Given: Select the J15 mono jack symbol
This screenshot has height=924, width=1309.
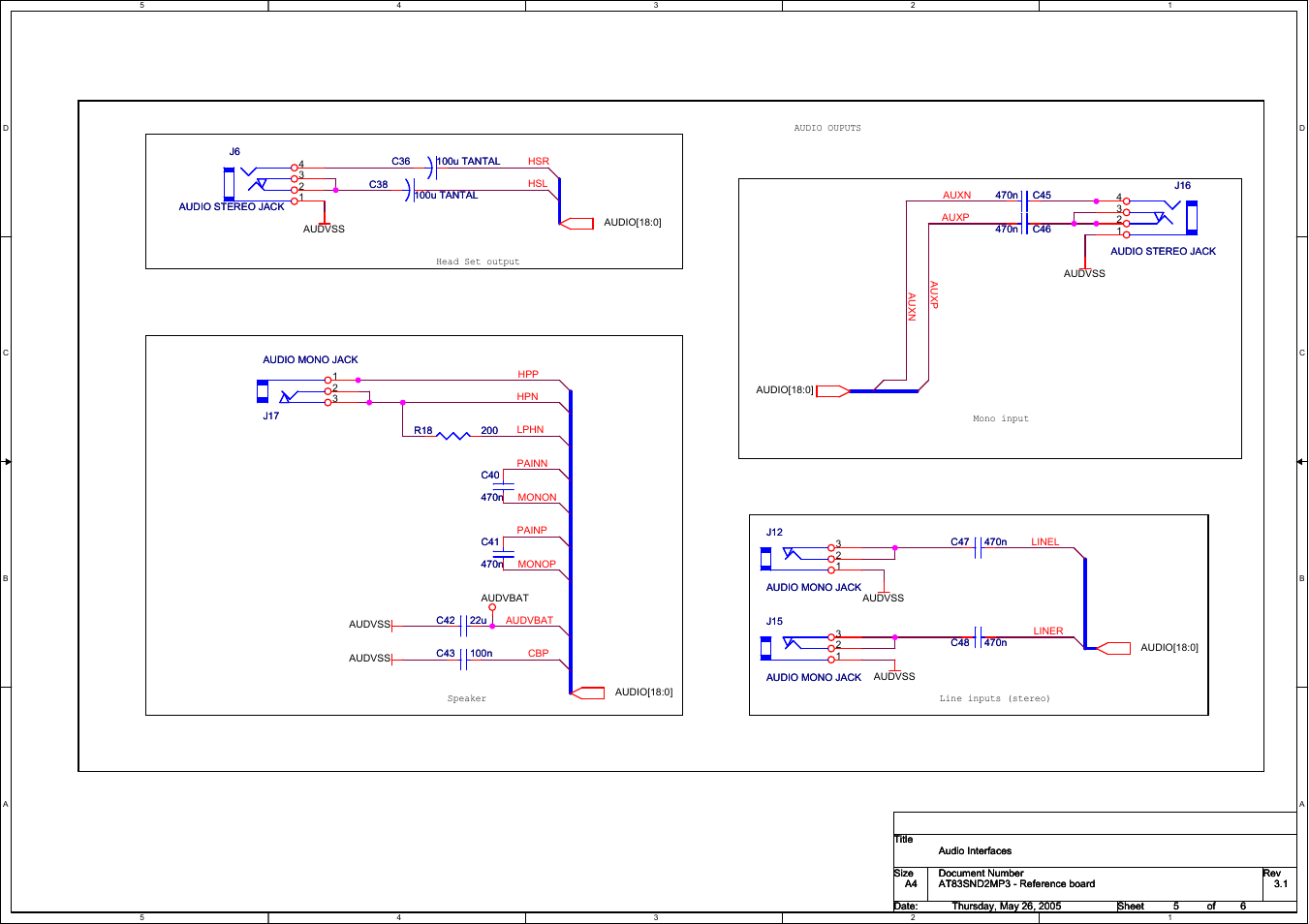Looking at the screenshot, I should pyautogui.click(x=799, y=647).
